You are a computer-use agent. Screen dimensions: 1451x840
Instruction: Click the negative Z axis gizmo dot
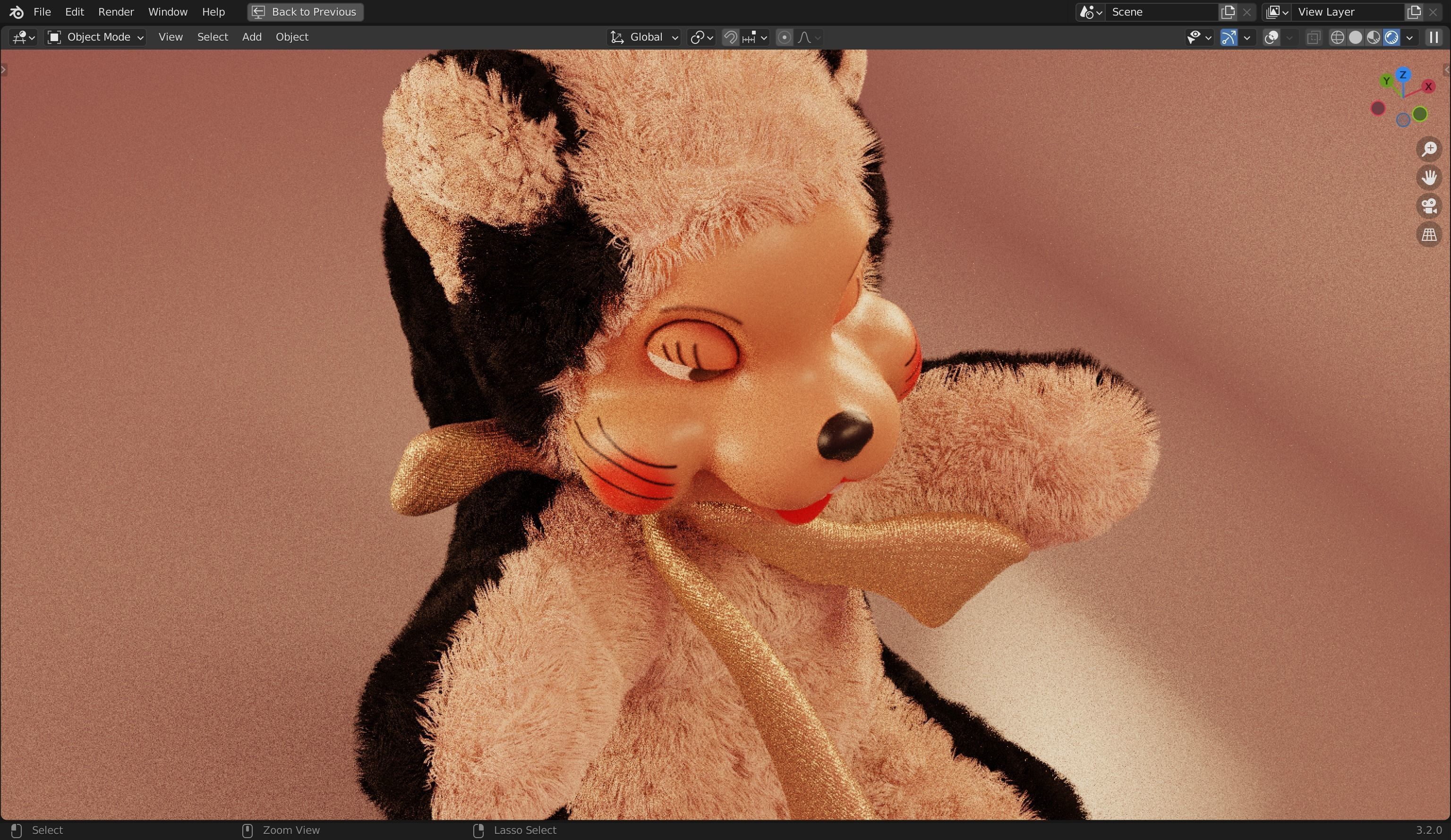click(1403, 120)
